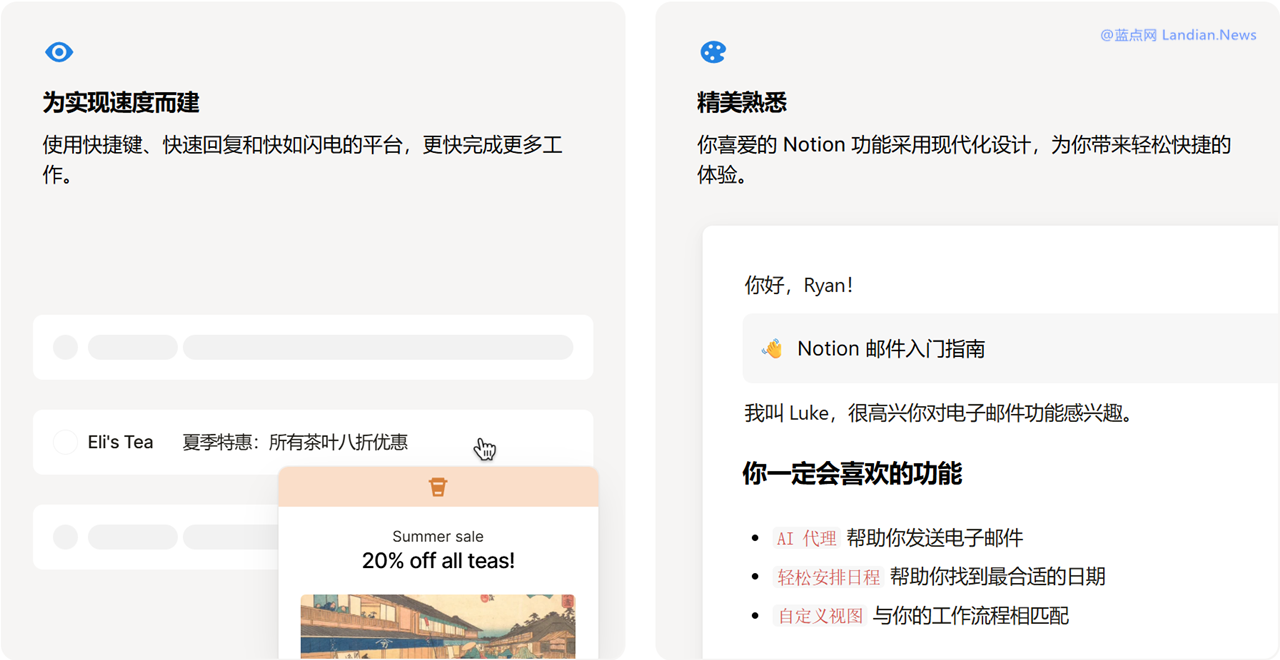Screen dimensions: 1280x660
Task: Click the 轻松安排日程 tag
Action: coord(829,577)
